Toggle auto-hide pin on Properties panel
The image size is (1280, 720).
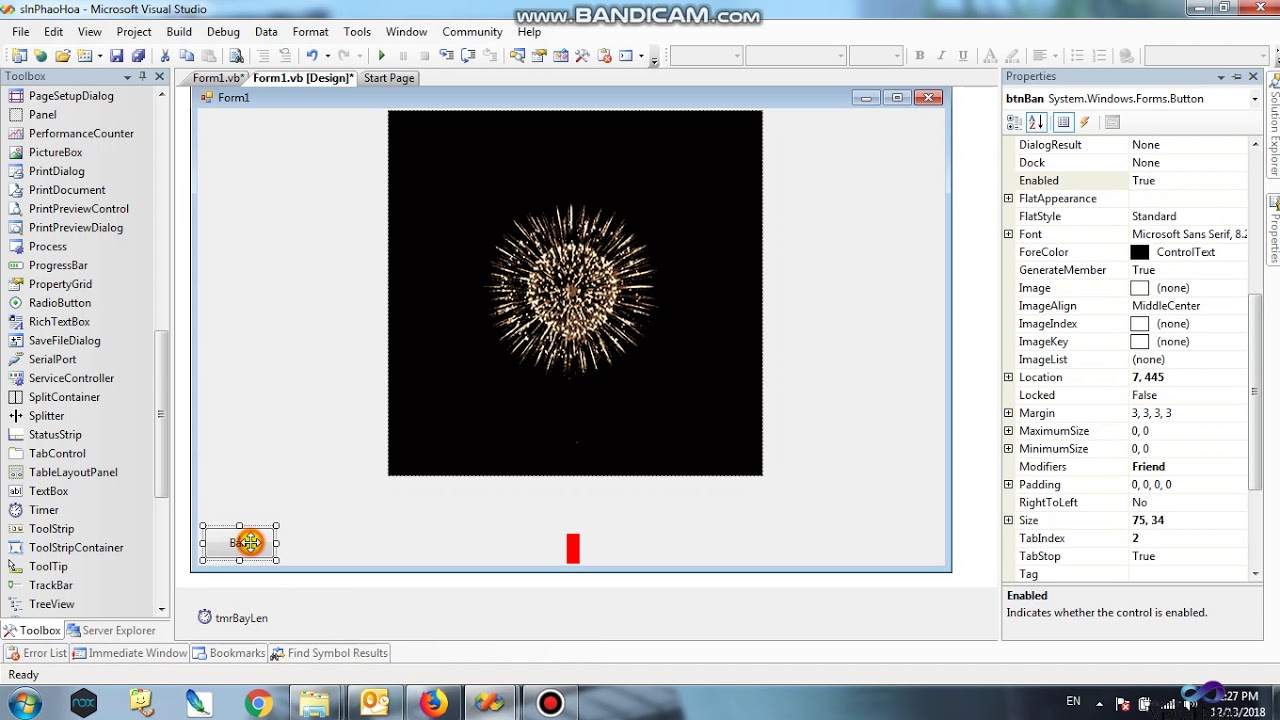pos(1237,76)
